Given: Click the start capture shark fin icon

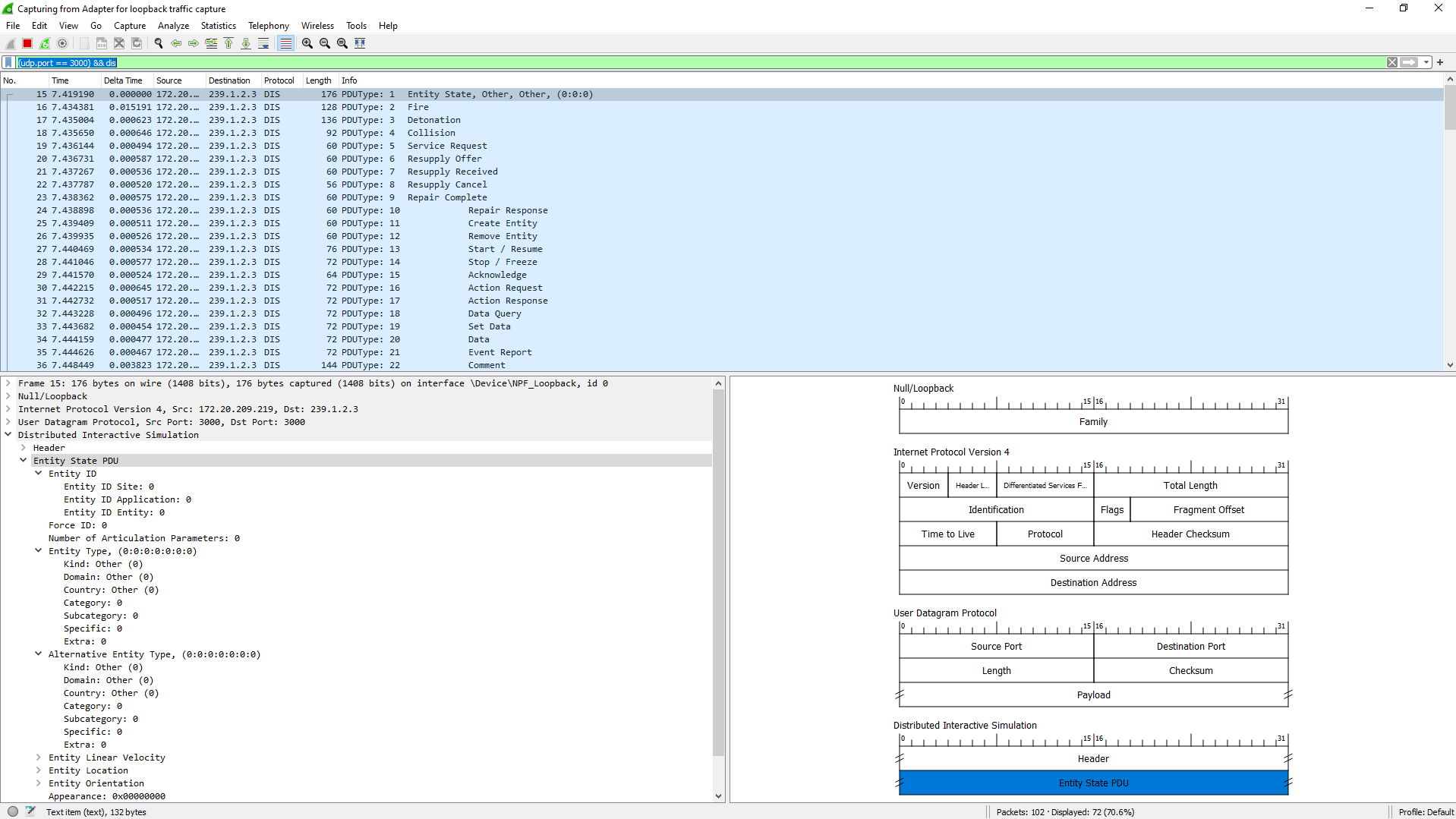Looking at the screenshot, I should tap(11, 43).
